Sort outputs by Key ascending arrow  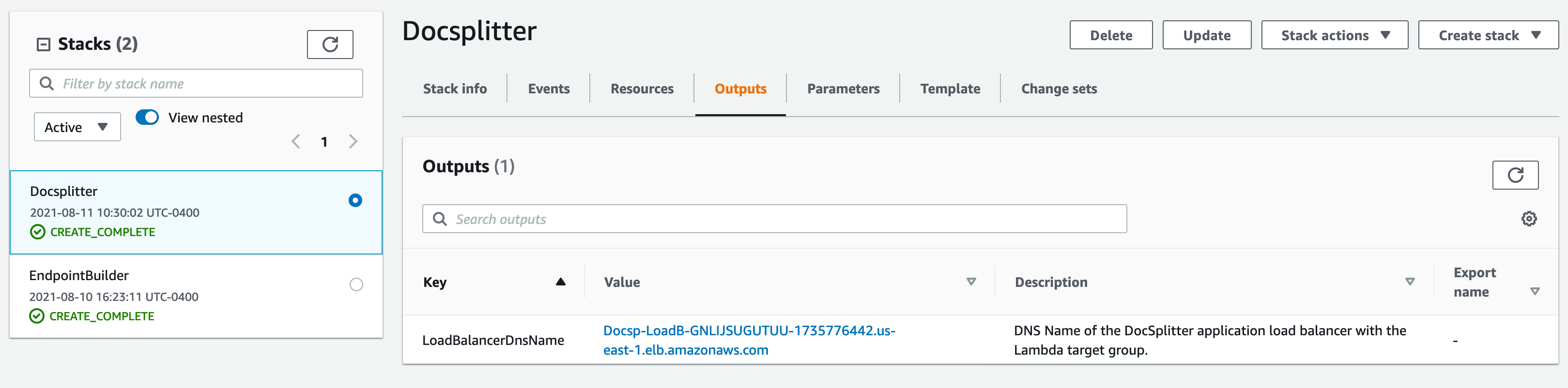coord(561,282)
